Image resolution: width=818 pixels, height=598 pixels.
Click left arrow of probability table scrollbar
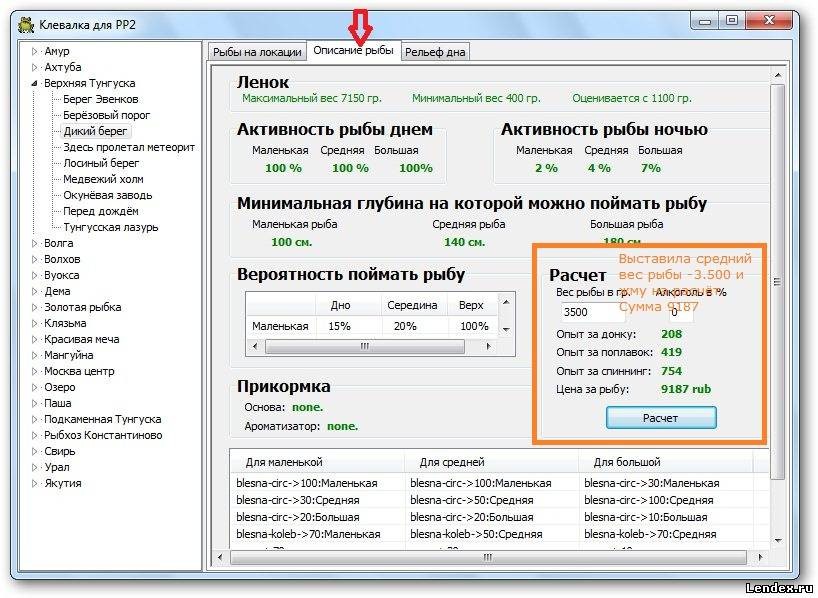point(255,346)
